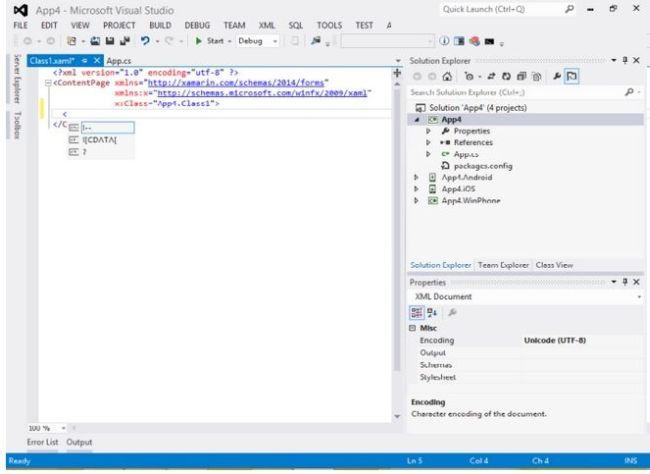Click Collapse All in Solution Explorer
This screenshot has height=474, width=650.
(x=521, y=76)
